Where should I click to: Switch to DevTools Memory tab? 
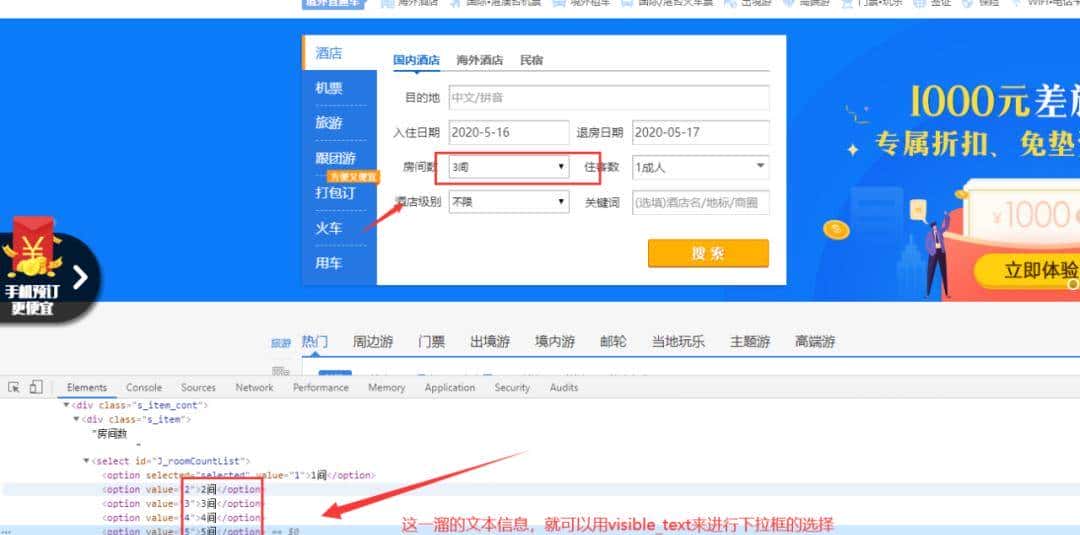click(386, 388)
